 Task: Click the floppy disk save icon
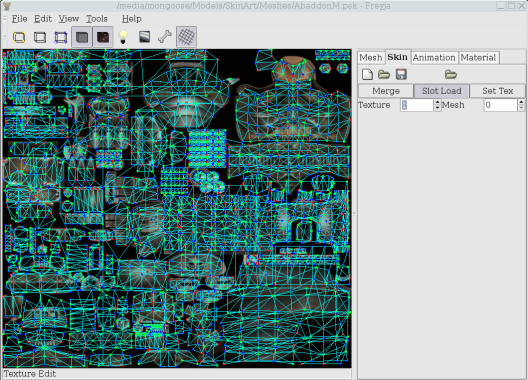click(401, 74)
